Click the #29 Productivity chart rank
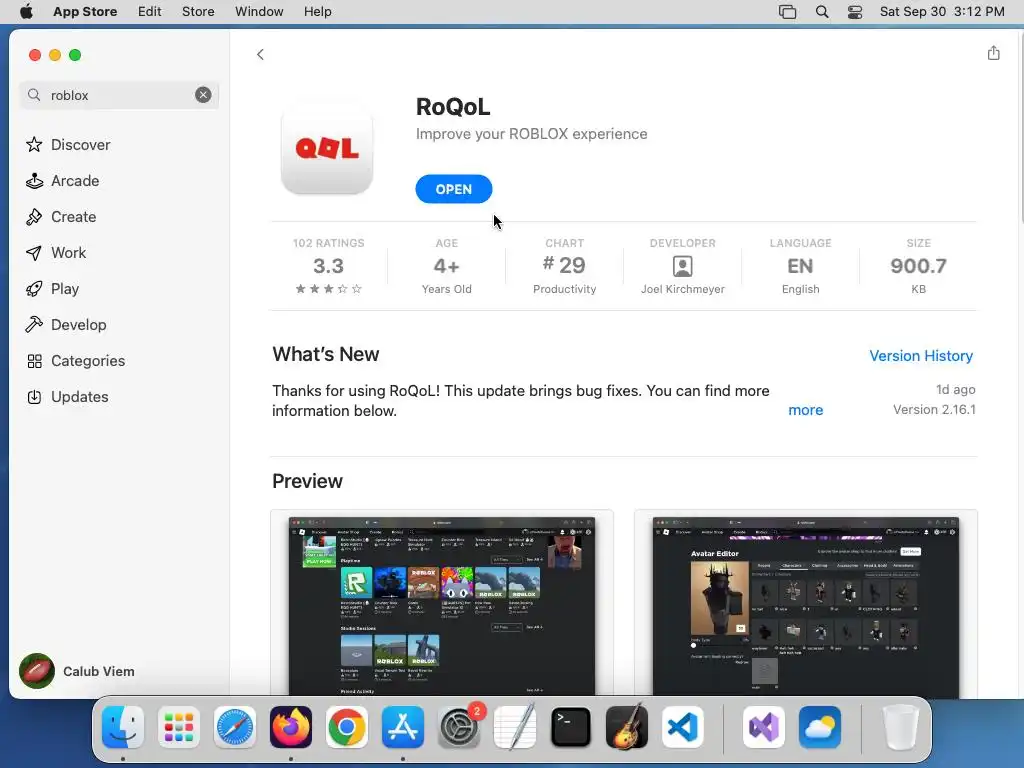The height and width of the screenshot is (768, 1024). (564, 266)
